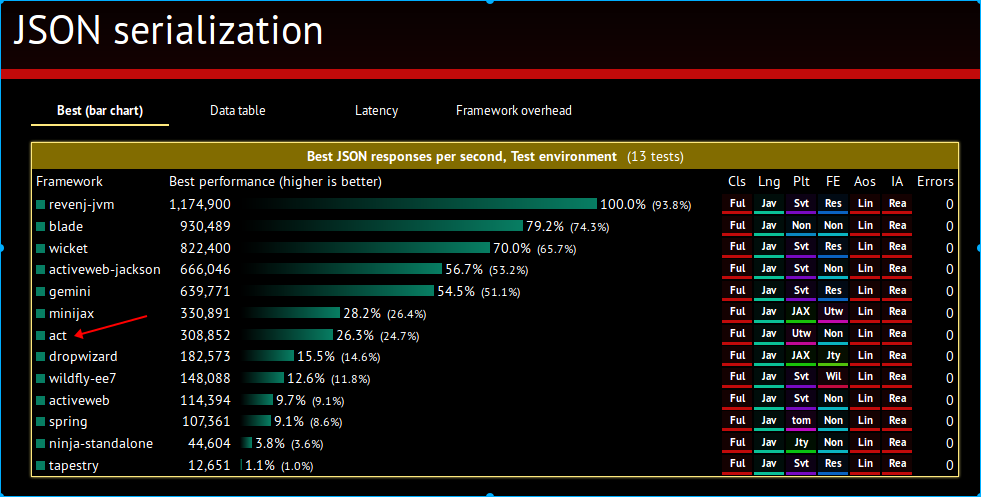
Task: Select the activeweb-jackson framework name
Action: [104, 270]
